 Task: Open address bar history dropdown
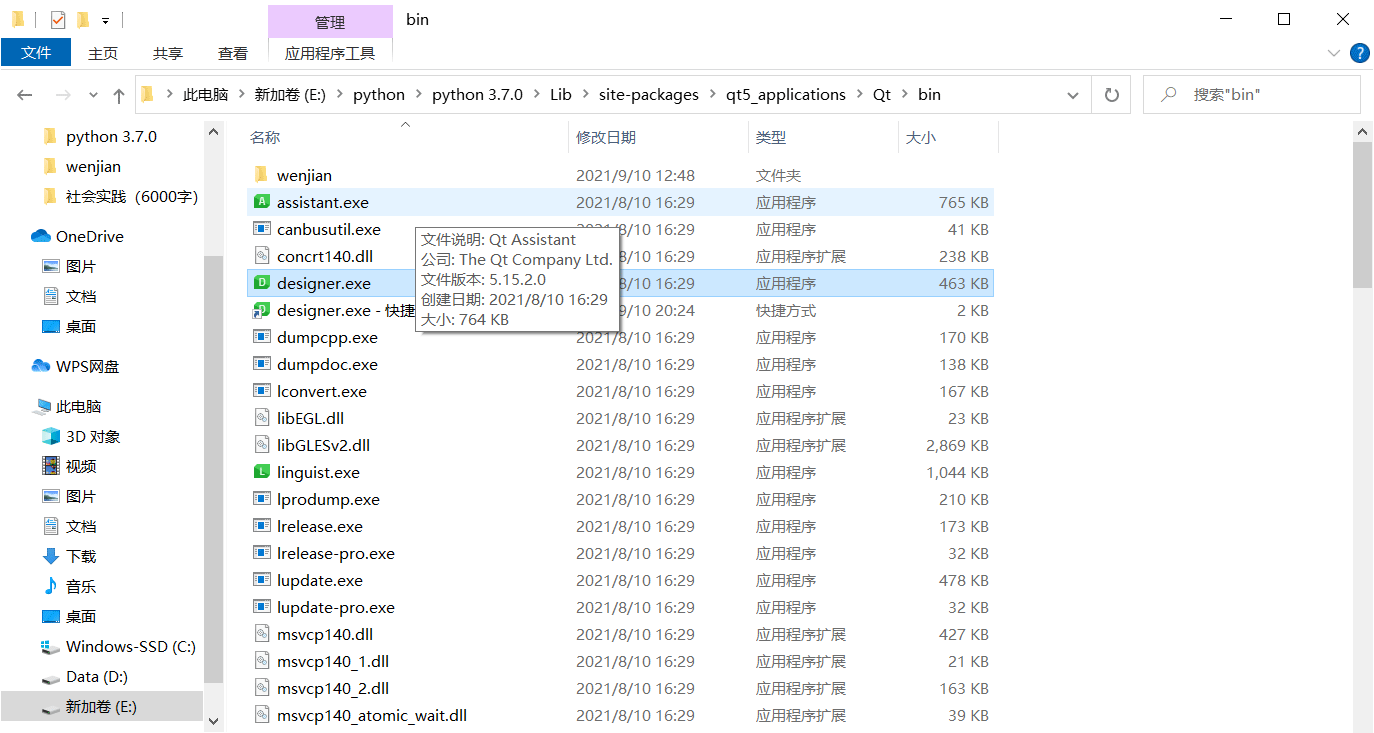pyautogui.click(x=1073, y=95)
